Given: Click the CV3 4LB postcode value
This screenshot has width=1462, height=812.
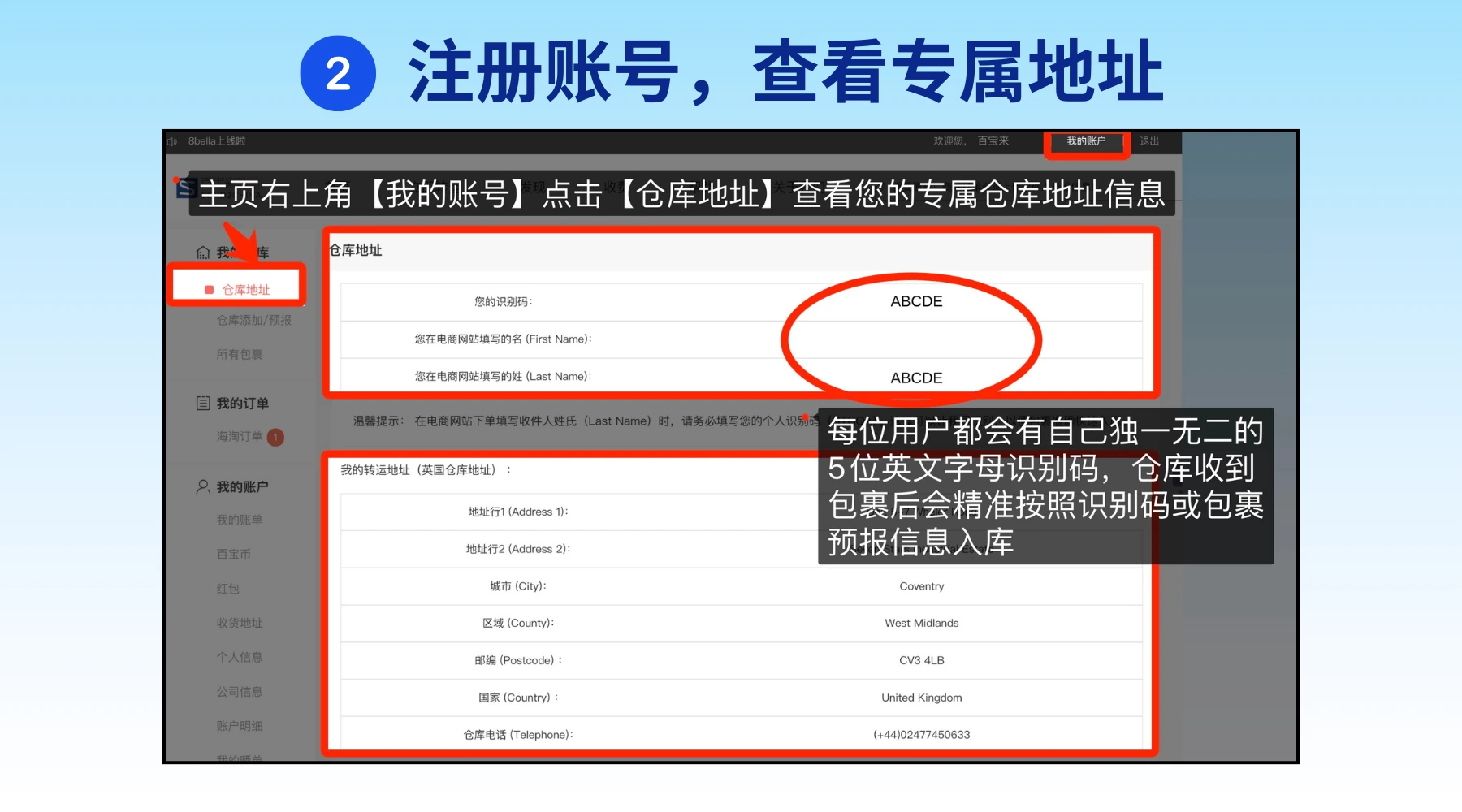Looking at the screenshot, I should click(x=921, y=660).
